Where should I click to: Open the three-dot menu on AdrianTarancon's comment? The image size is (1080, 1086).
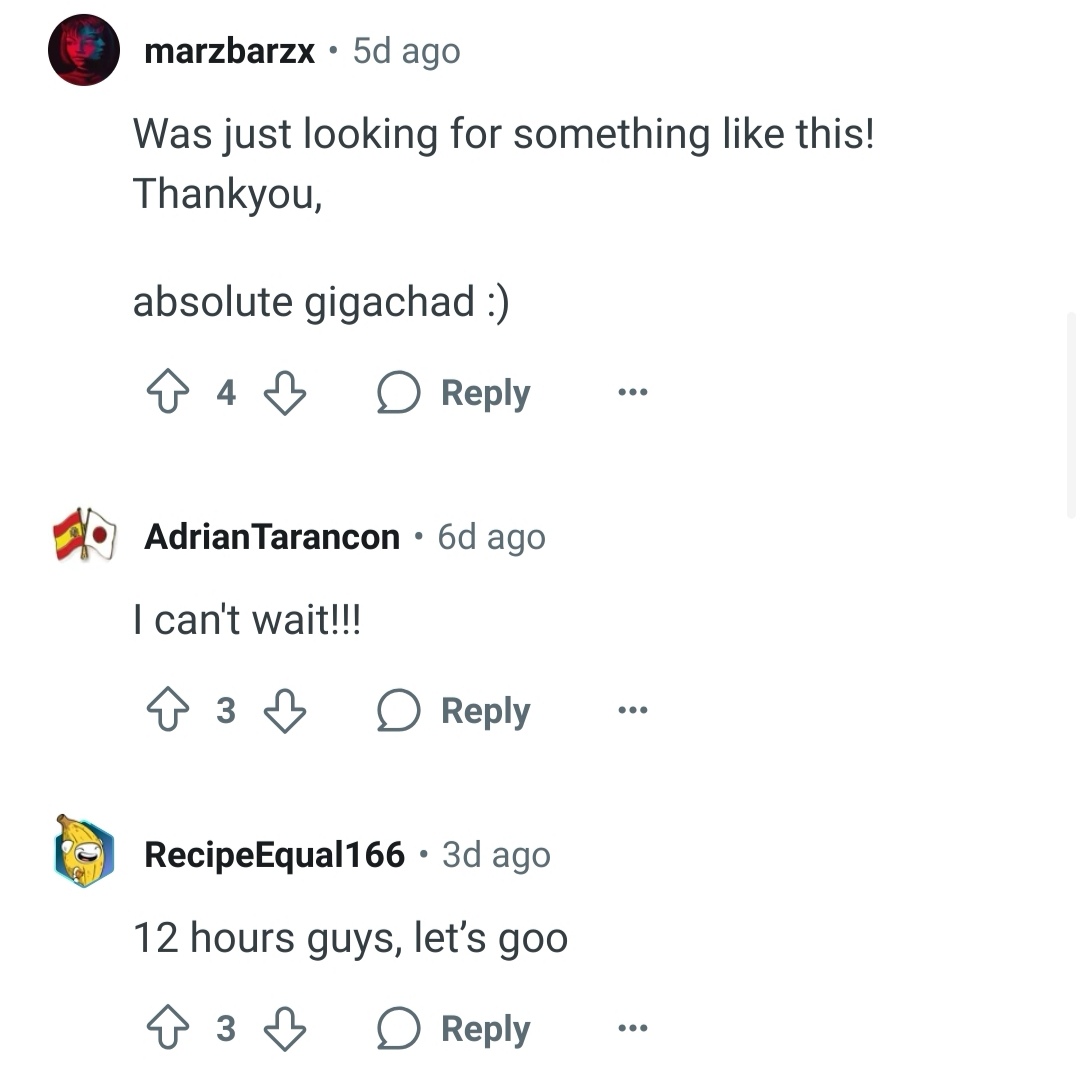(x=633, y=710)
